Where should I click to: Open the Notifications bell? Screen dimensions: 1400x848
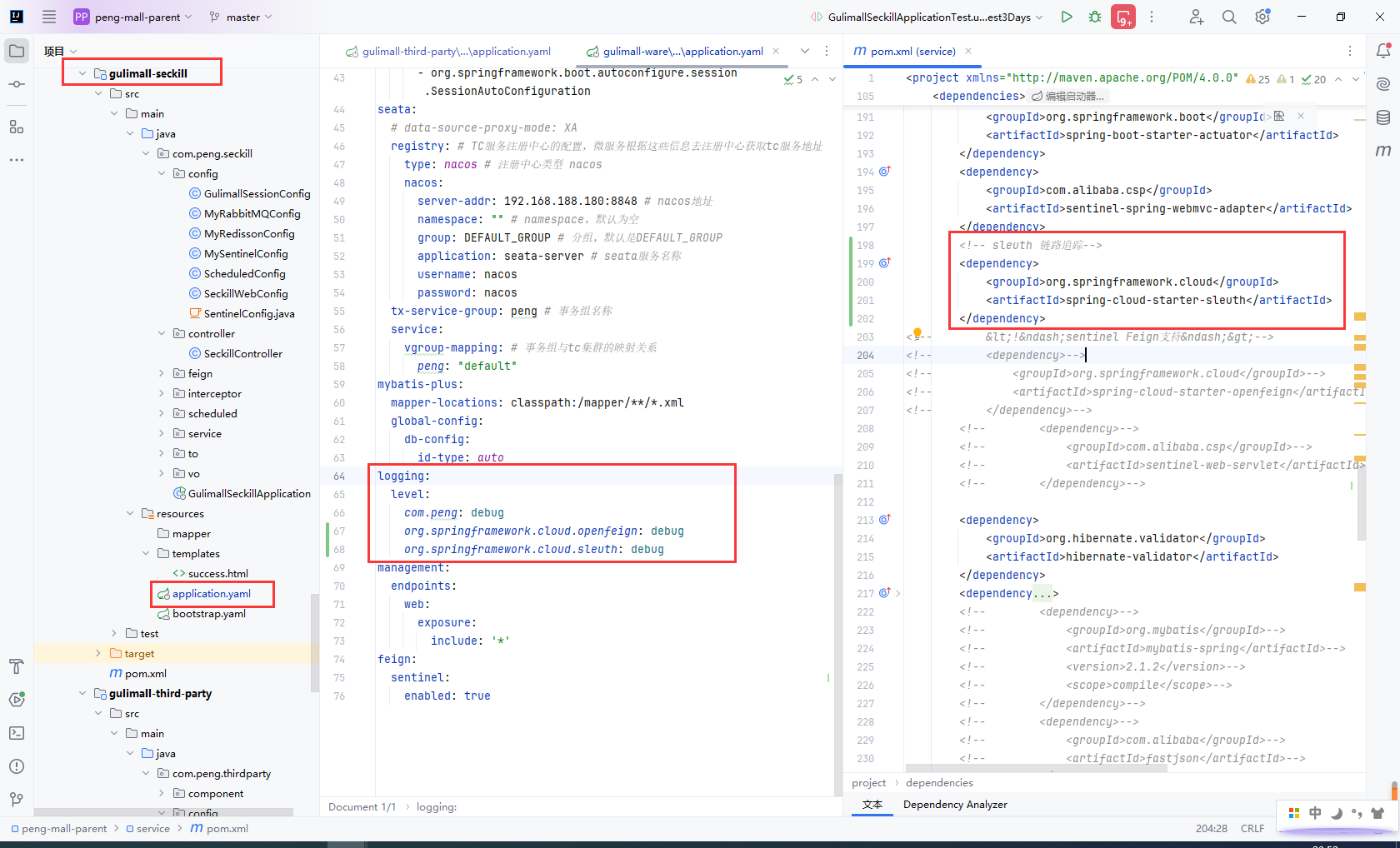[1383, 51]
